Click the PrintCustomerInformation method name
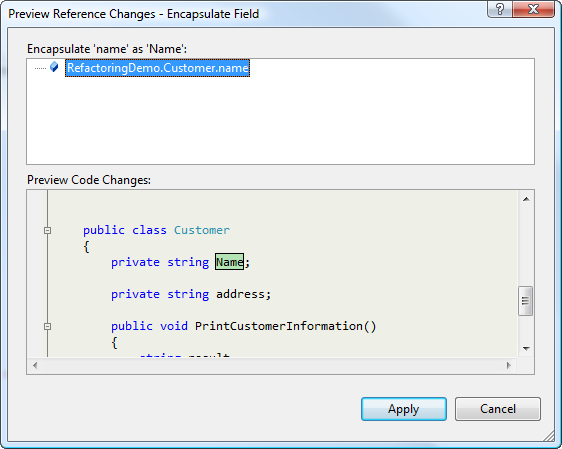The height and width of the screenshot is (449, 562). (279, 326)
